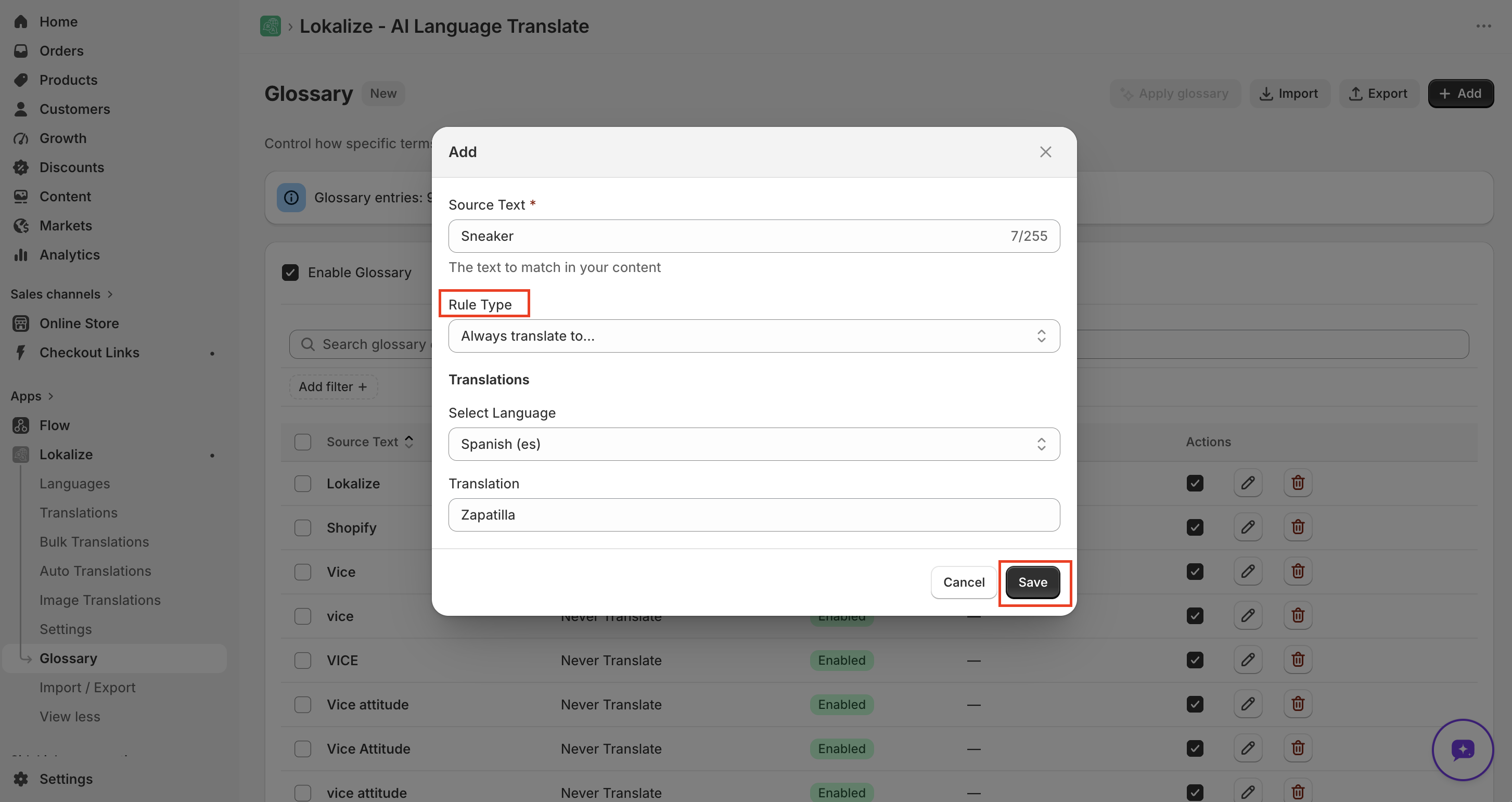Go to Markets in the sidebar

66,226
